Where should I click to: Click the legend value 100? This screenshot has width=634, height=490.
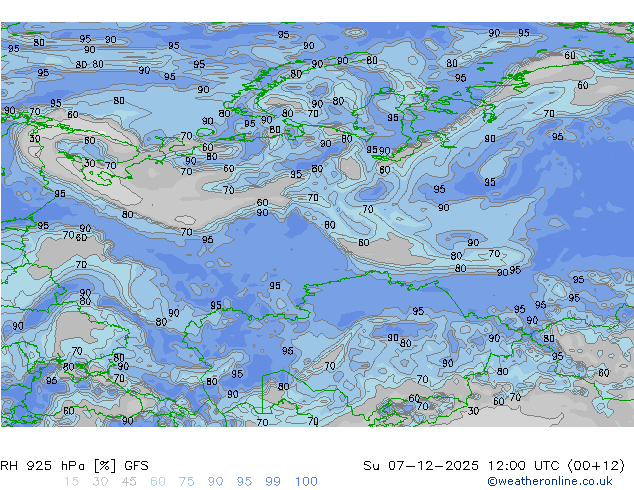point(306,482)
